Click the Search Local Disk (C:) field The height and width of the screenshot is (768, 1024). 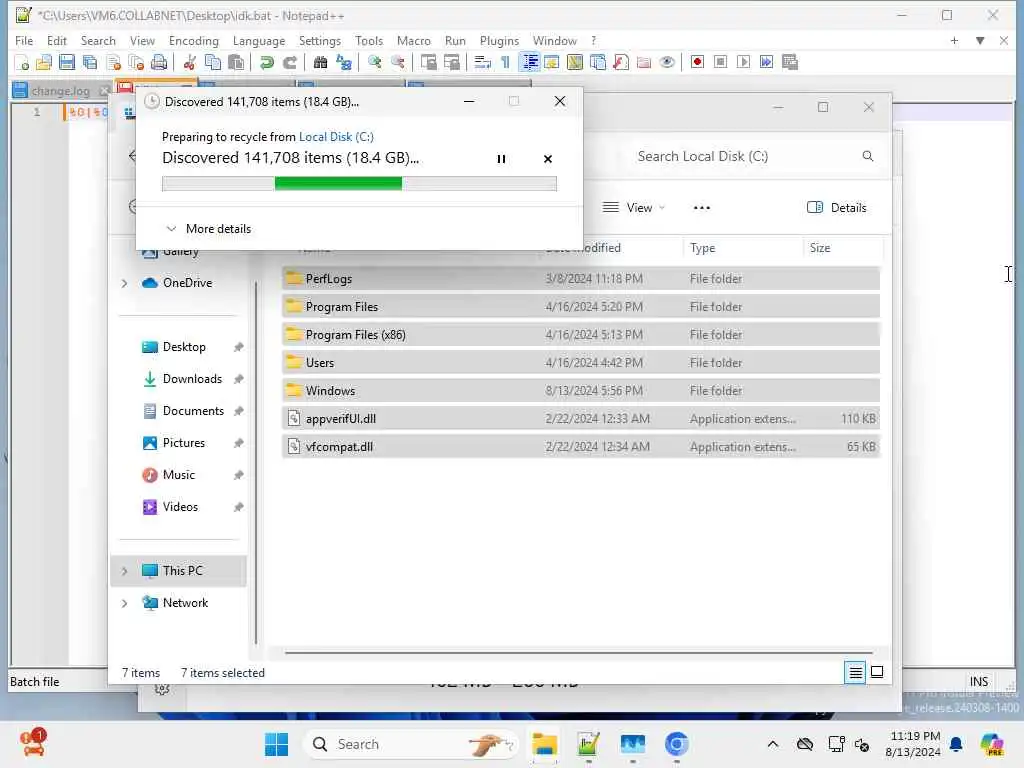point(754,156)
